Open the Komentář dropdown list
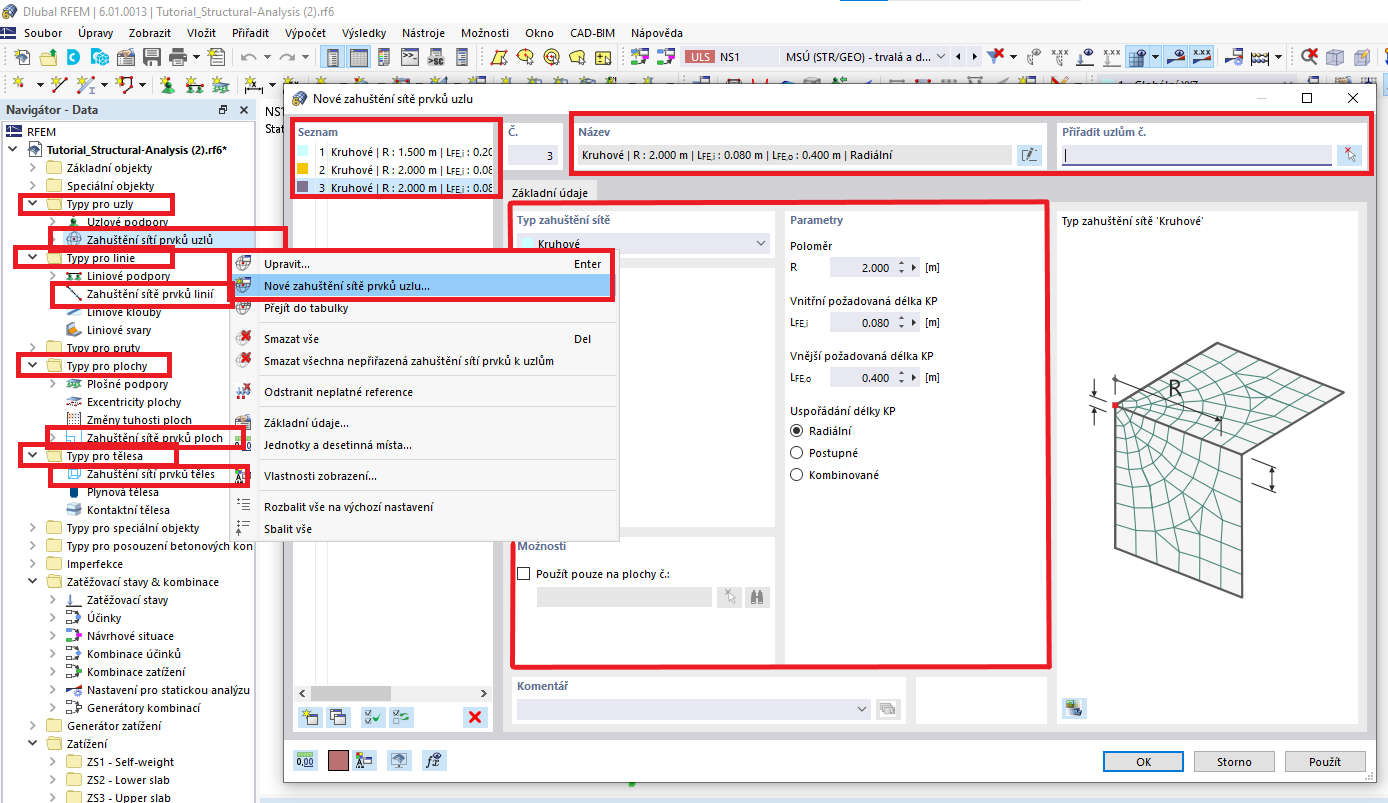The width and height of the screenshot is (1388, 803). 862,709
